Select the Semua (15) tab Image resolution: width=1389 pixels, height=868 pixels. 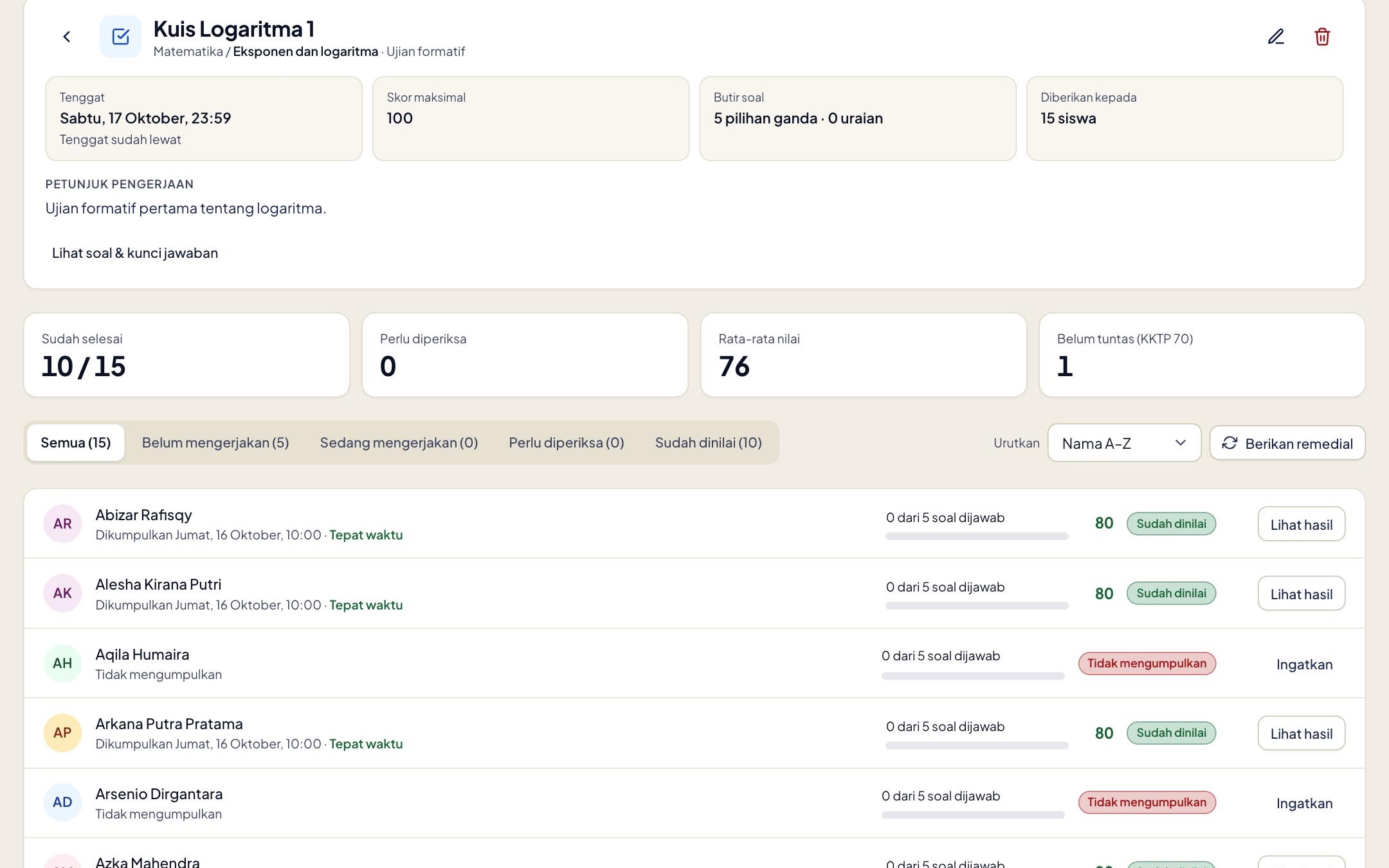pos(76,442)
